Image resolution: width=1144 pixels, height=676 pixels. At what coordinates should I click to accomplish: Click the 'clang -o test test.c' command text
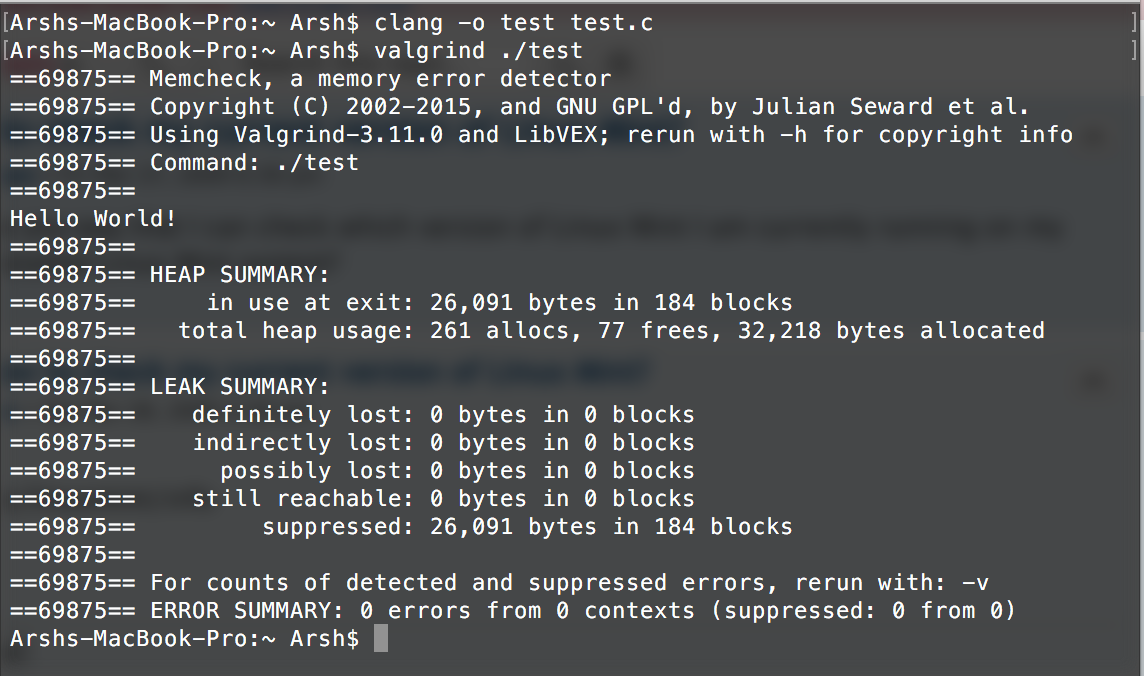click(514, 23)
